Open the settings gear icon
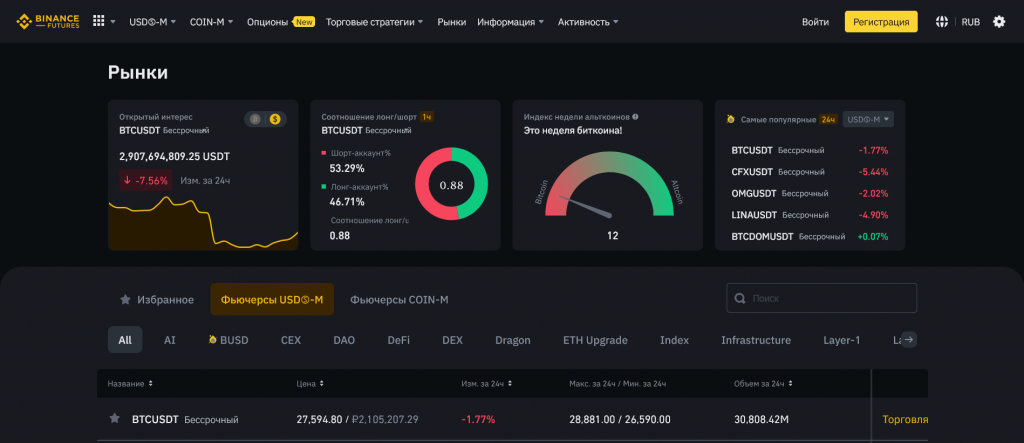 [999, 22]
